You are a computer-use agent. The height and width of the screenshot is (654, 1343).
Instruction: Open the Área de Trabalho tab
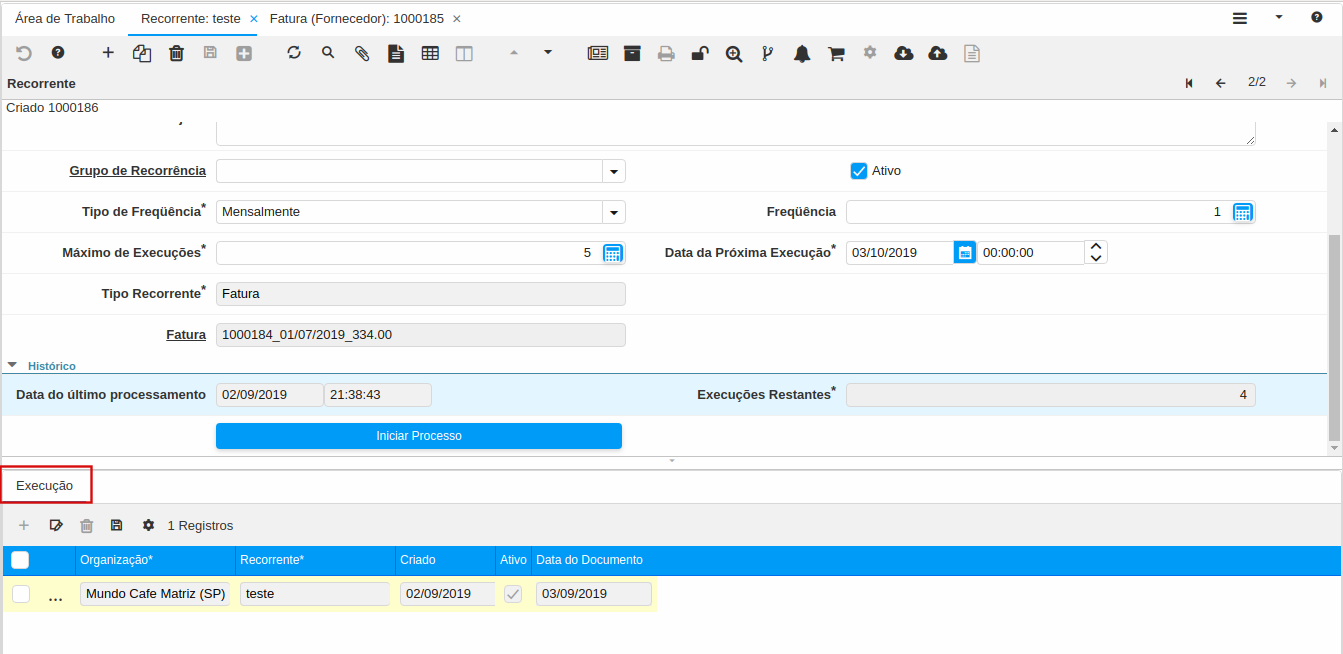(x=65, y=19)
